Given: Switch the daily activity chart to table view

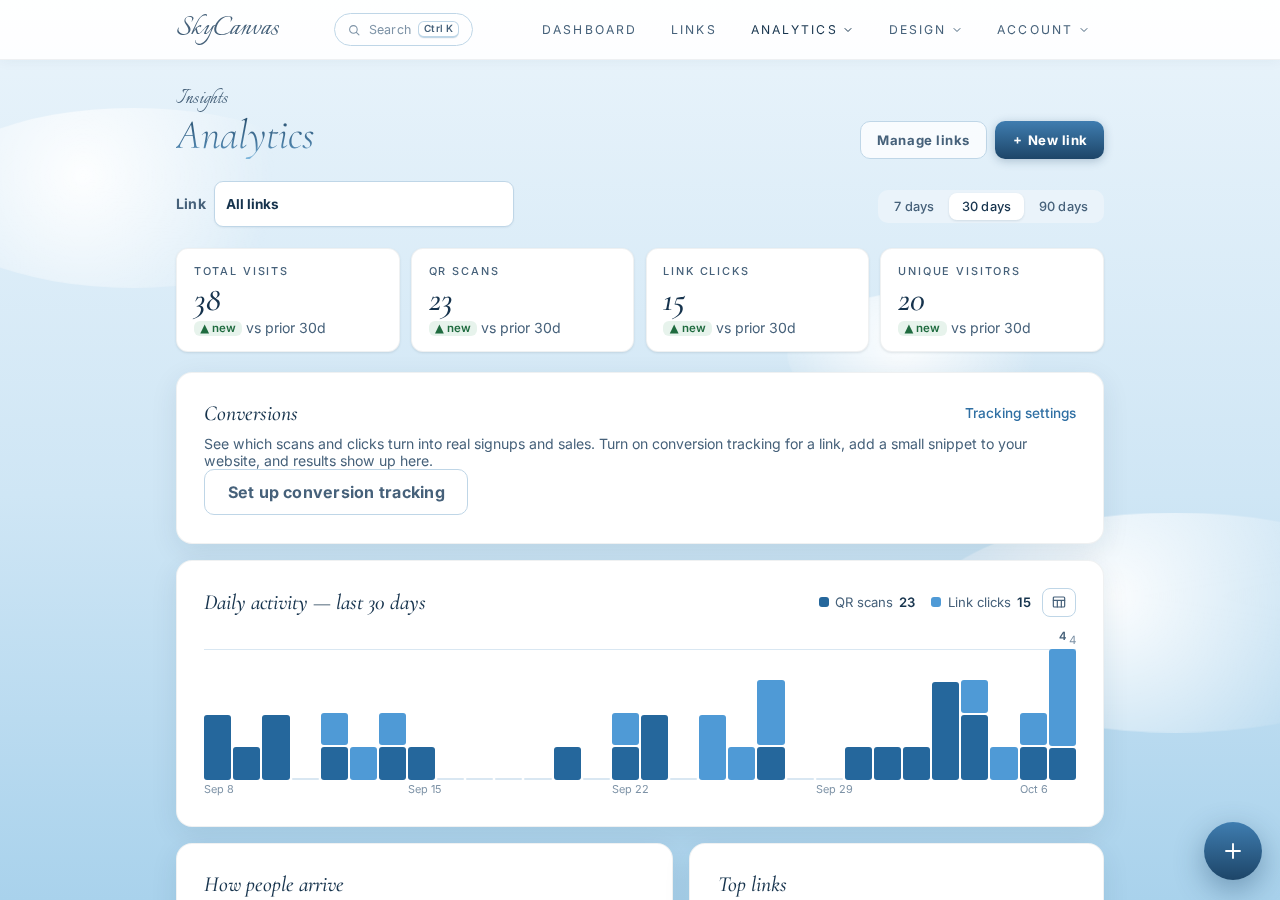Looking at the screenshot, I should point(1059,602).
